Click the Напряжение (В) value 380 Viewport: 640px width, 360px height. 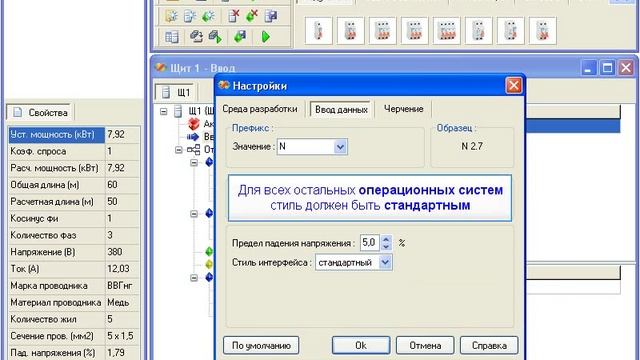115,252
